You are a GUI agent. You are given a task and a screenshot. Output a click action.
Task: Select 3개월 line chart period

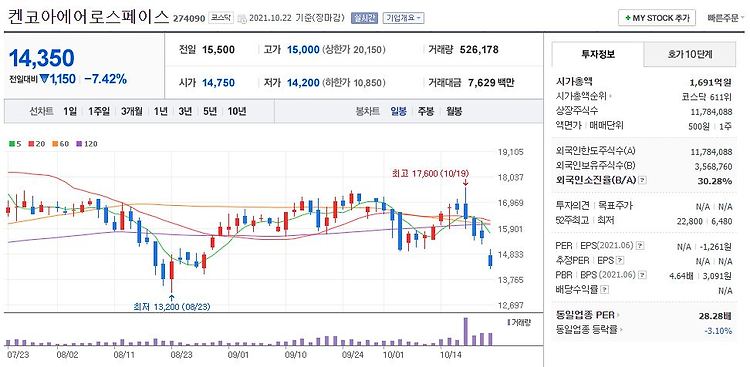coord(132,111)
